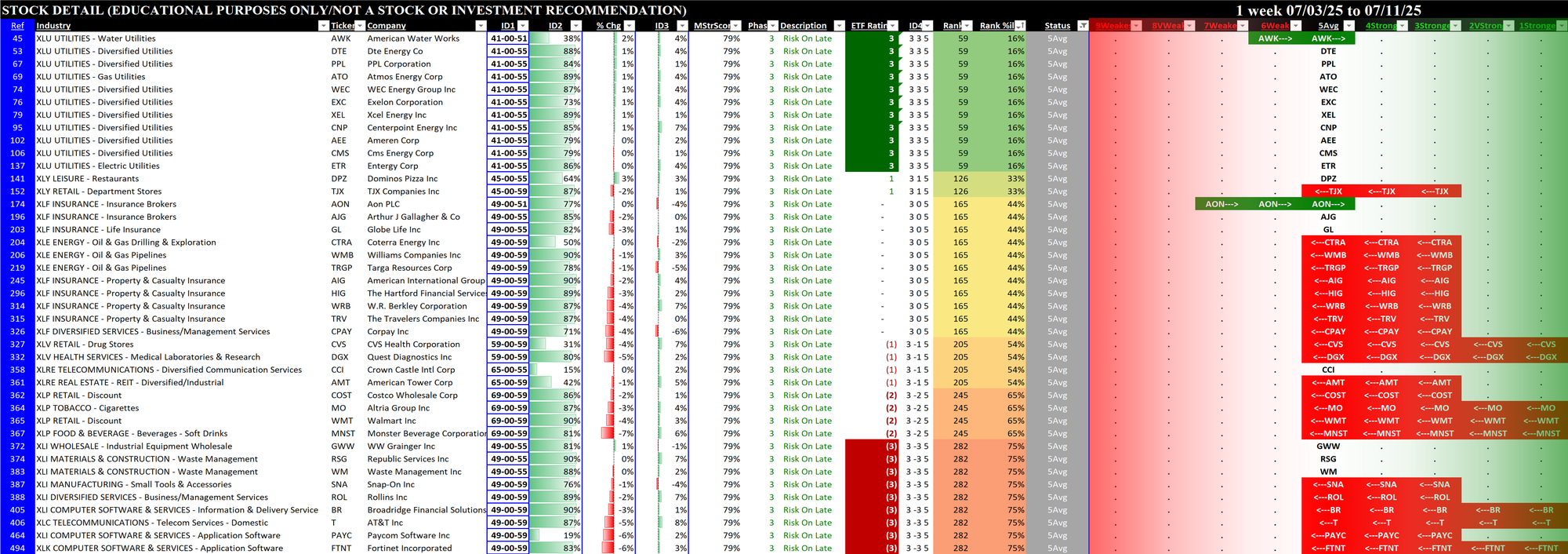This screenshot has width=1568, height=554.
Task: Open the 4Strong column filter dropdown
Action: click(x=1402, y=26)
